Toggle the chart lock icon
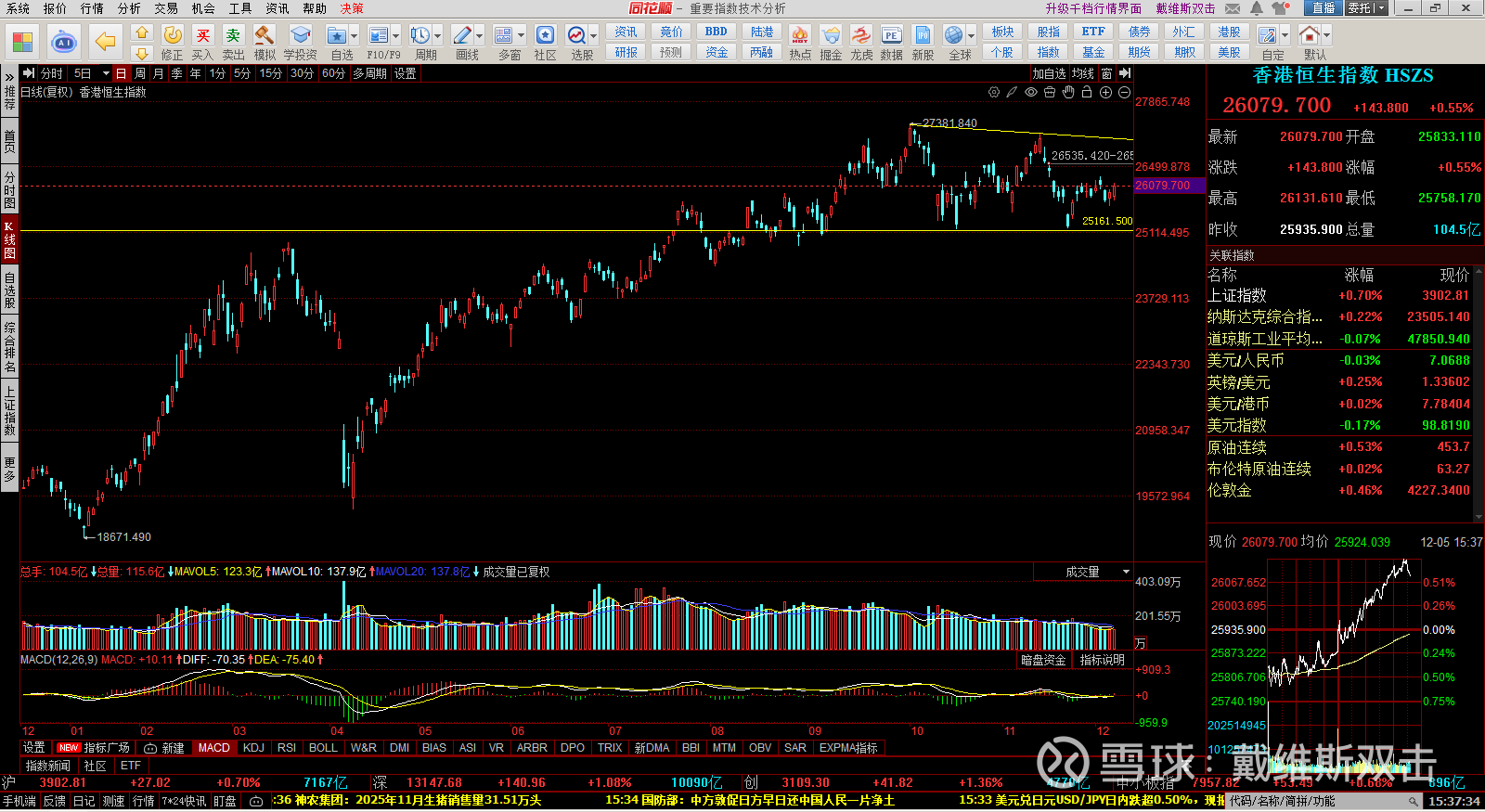 click(x=1087, y=92)
